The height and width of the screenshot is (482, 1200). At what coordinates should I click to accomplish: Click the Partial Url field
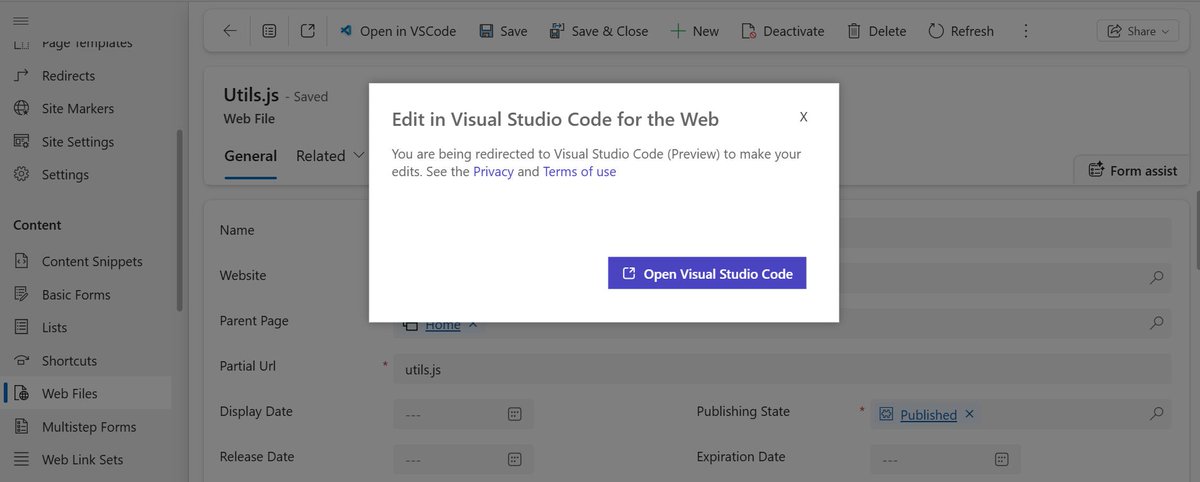point(782,369)
